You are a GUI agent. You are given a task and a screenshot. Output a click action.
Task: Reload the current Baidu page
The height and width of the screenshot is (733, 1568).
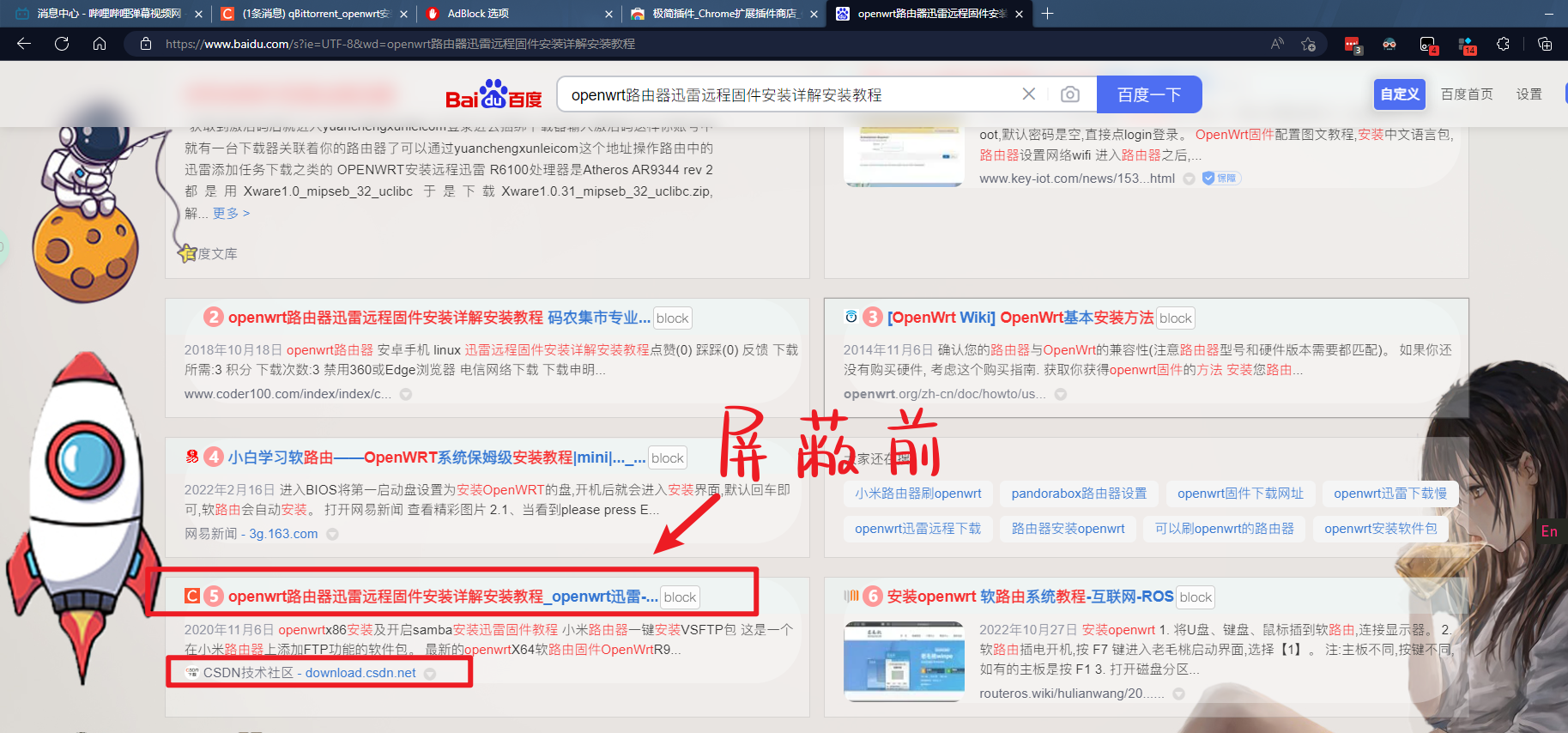click(62, 44)
